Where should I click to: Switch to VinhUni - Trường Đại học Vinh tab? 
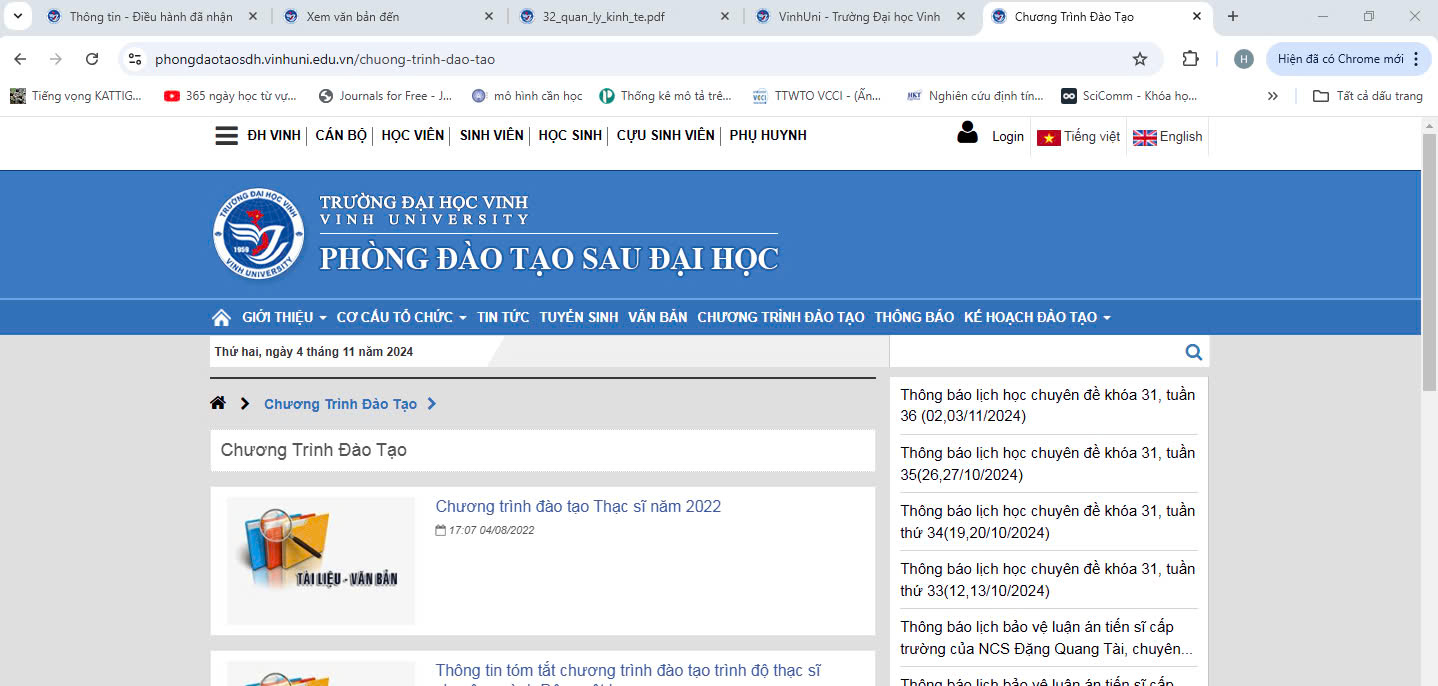861,17
